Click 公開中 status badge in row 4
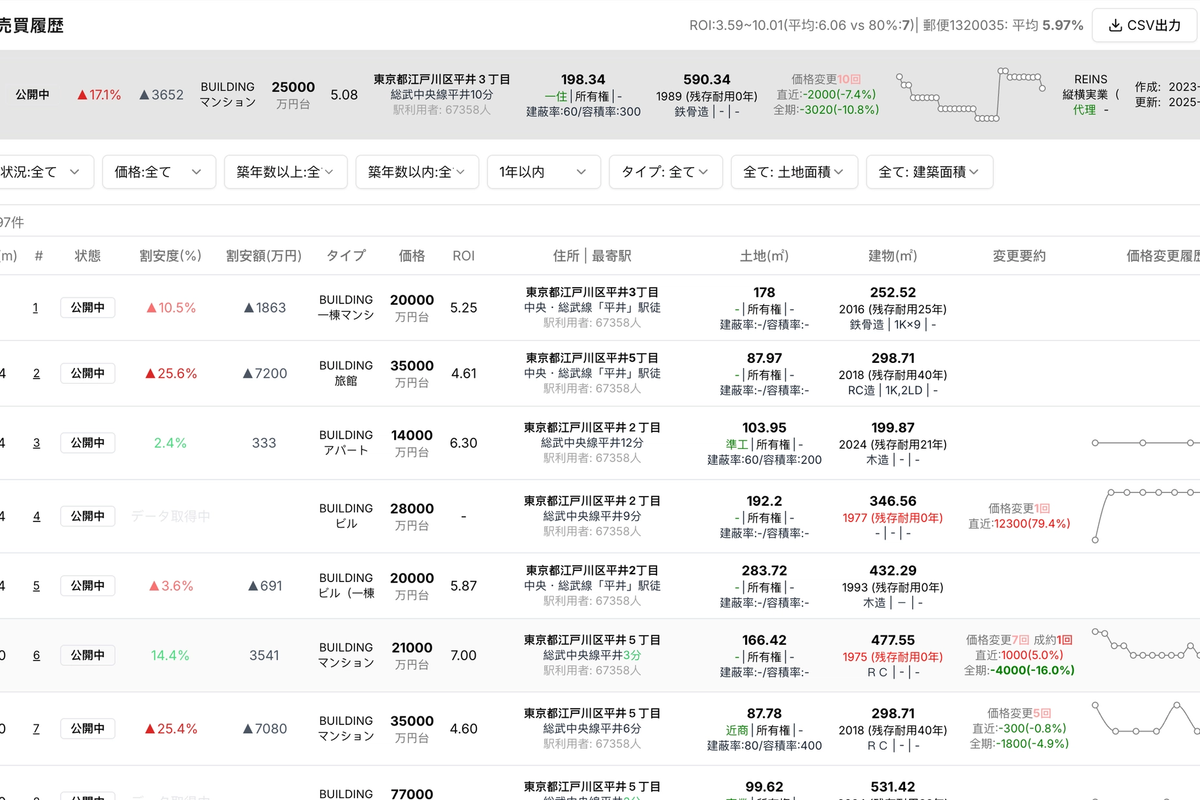The height and width of the screenshot is (800, 1200). coord(87,516)
